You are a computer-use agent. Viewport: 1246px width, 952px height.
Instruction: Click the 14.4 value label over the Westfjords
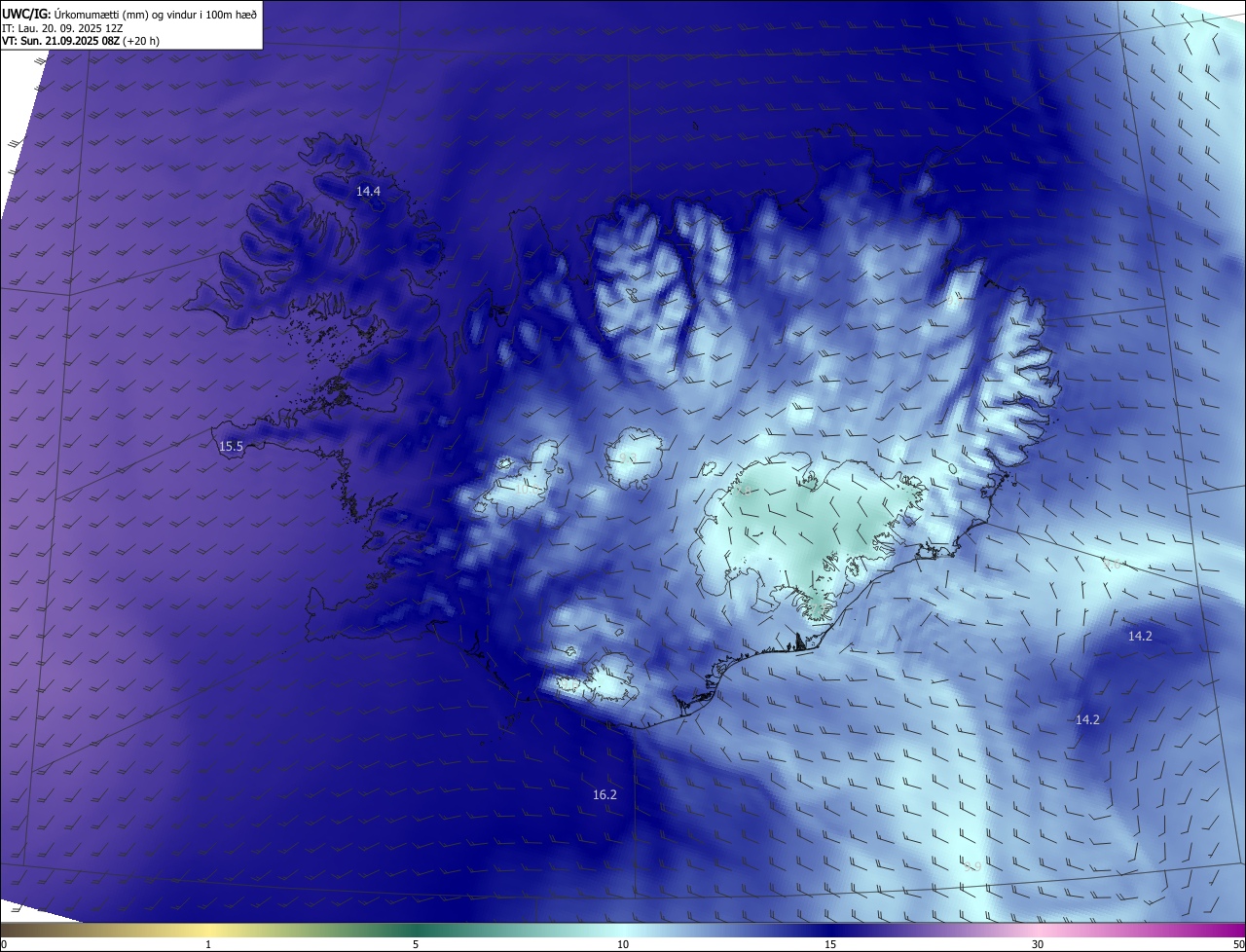coord(368,192)
